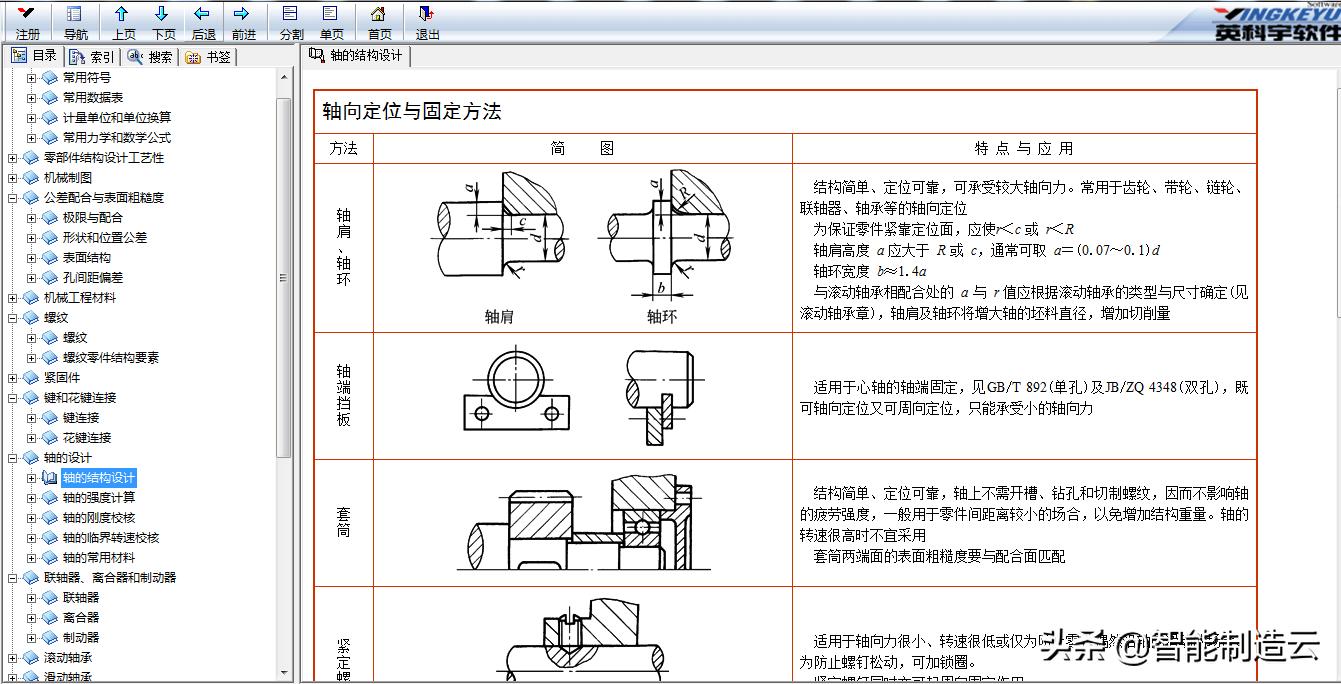This screenshot has width=1341, height=684.
Task: Select the 轴的结构设计 document tab
Action: point(356,55)
